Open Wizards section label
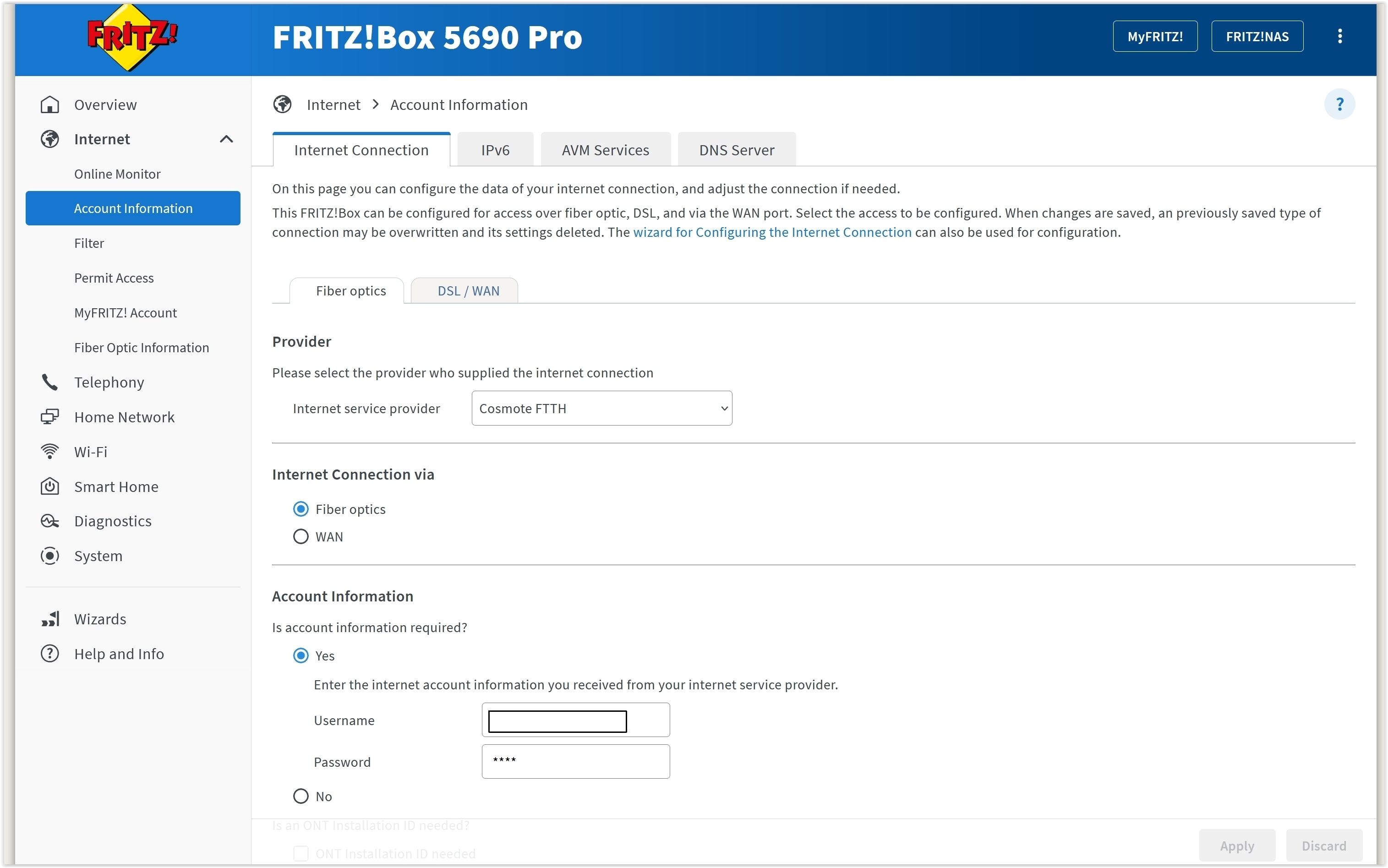This screenshot has height=868, width=1388. (x=100, y=619)
